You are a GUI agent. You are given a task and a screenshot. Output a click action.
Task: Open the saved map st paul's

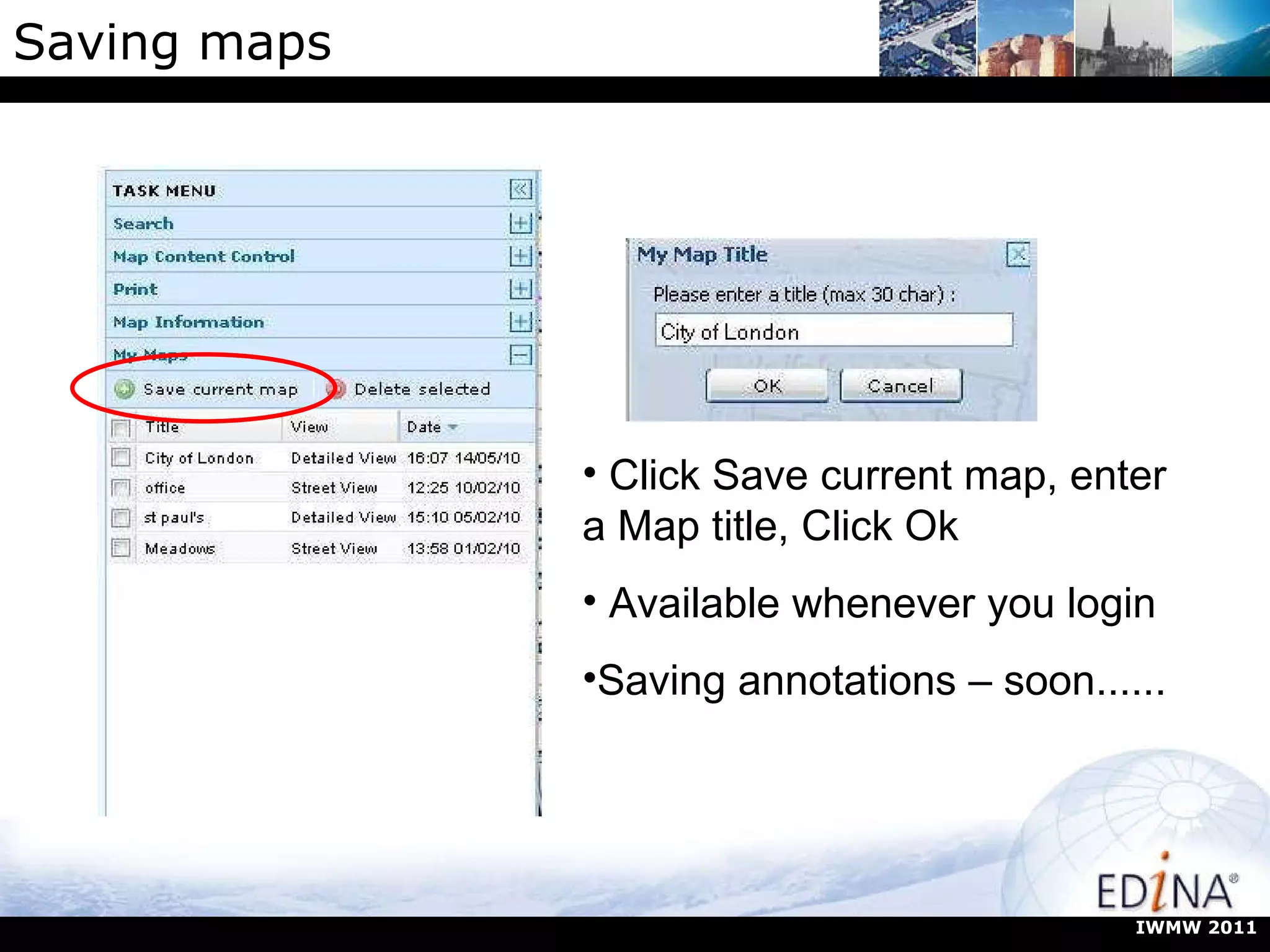[174, 518]
